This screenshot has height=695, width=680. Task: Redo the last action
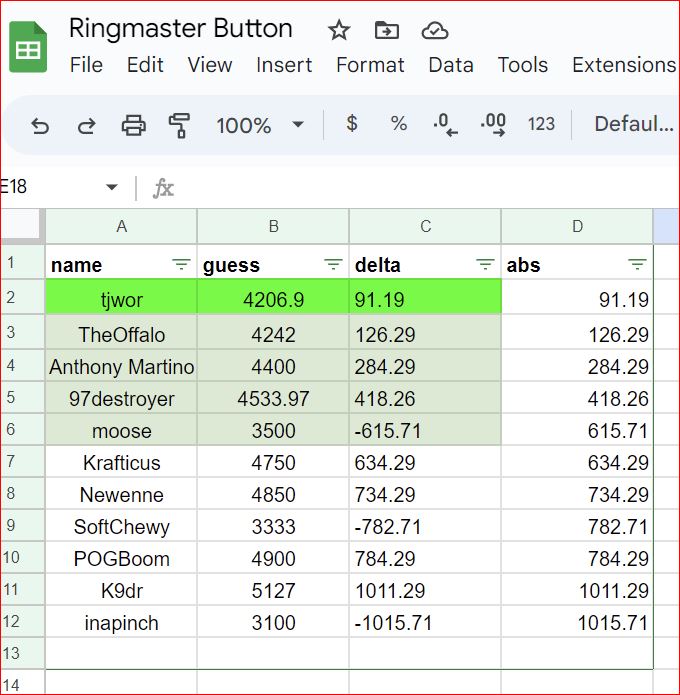[x=86, y=125]
